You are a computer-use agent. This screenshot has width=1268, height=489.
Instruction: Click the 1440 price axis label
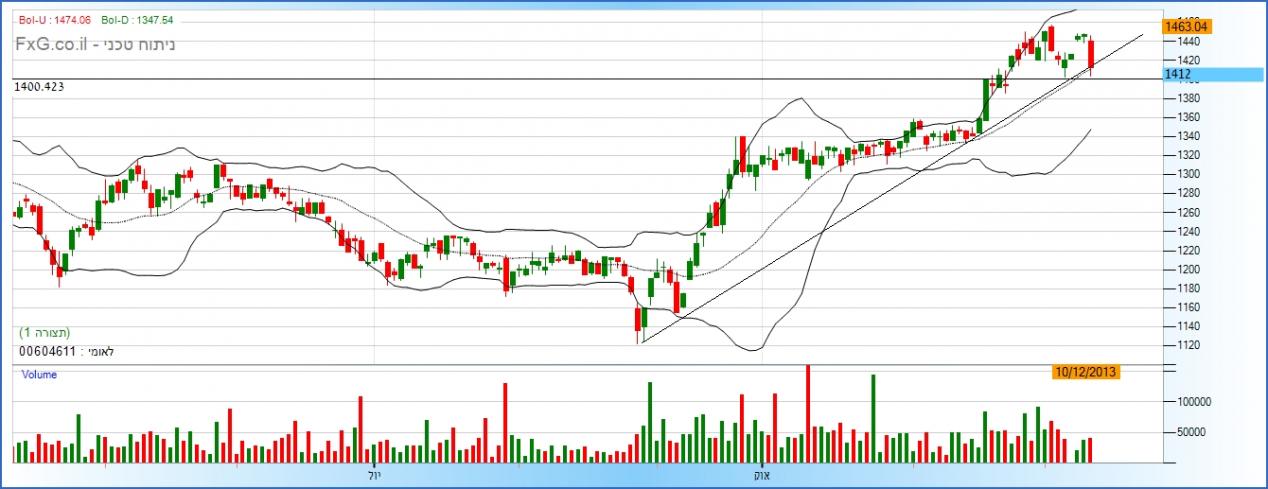(x=1188, y=42)
